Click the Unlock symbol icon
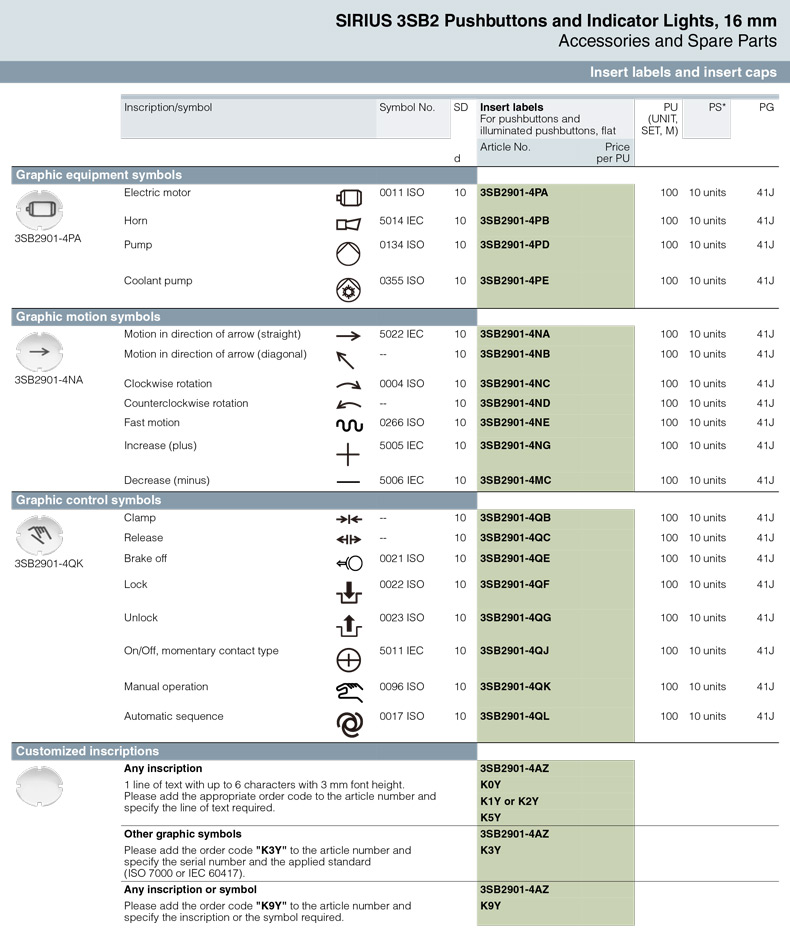Screen dimensions: 790x950 pyautogui.click(x=347, y=626)
